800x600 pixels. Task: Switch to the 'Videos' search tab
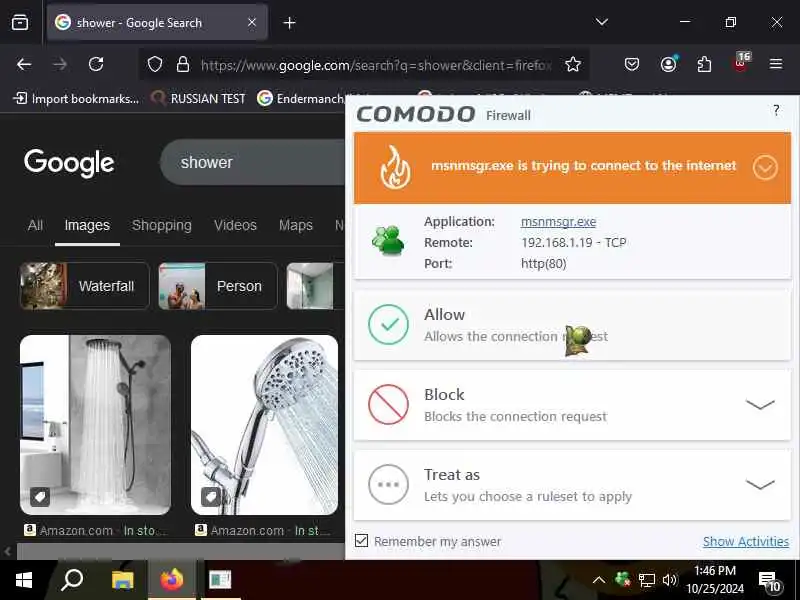pyautogui.click(x=235, y=225)
